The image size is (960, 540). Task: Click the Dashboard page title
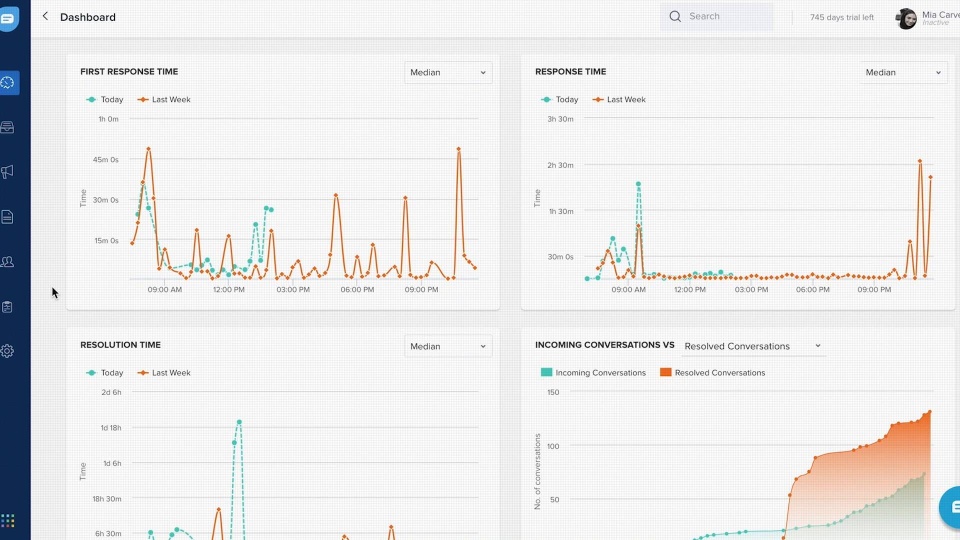pos(88,17)
